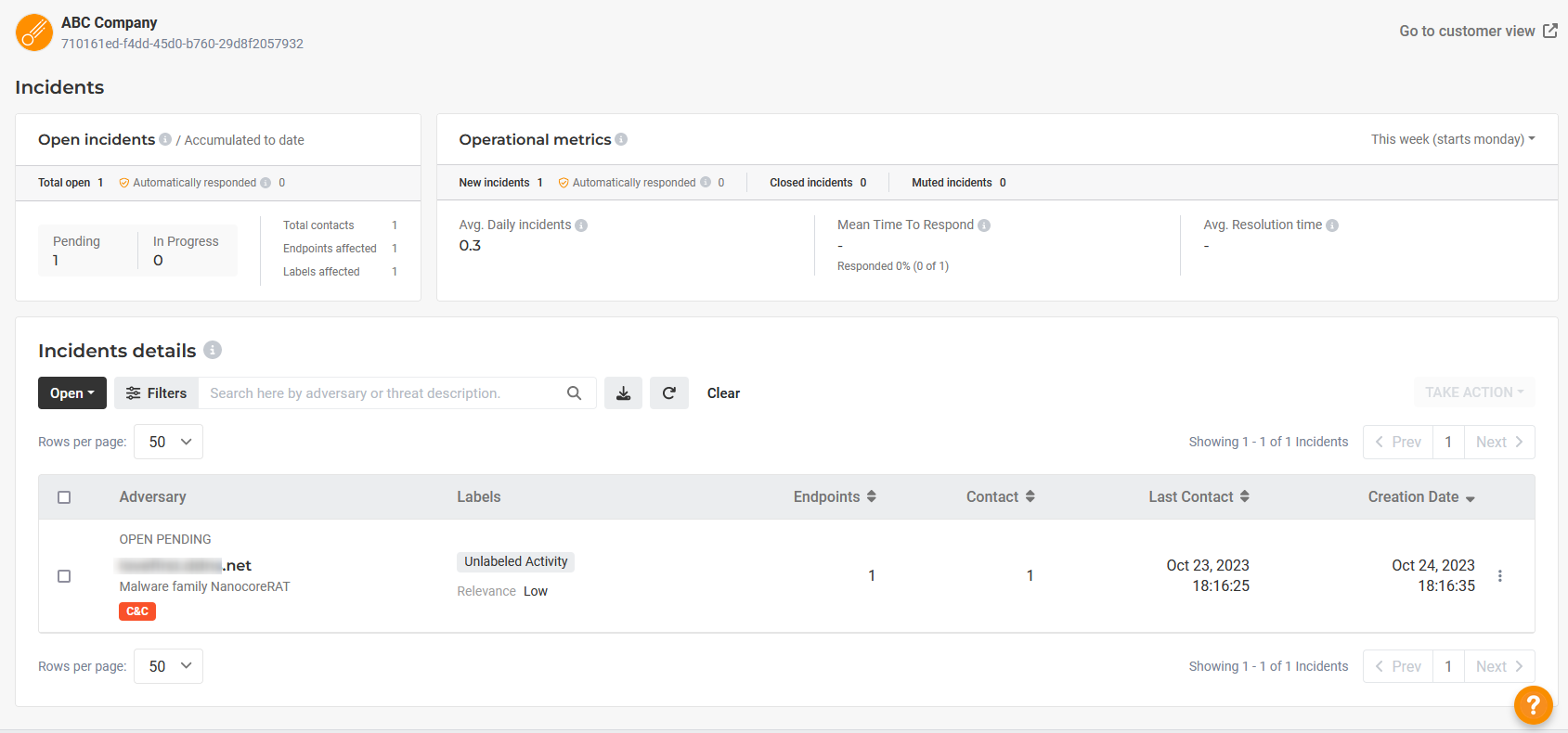Click the Filters button
1568x733 pixels.
click(x=156, y=393)
